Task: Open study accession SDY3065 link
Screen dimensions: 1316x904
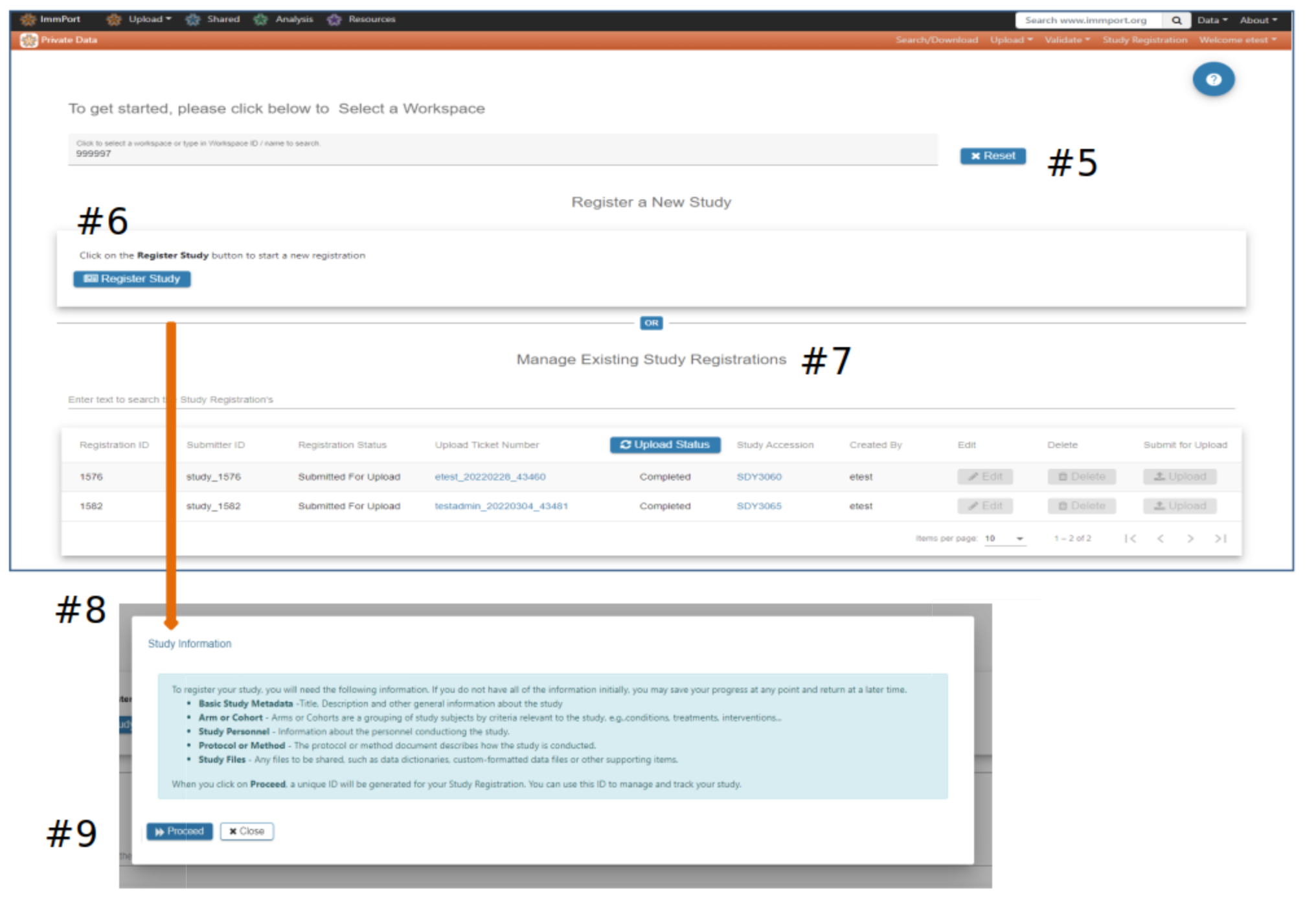Action: 759,506
